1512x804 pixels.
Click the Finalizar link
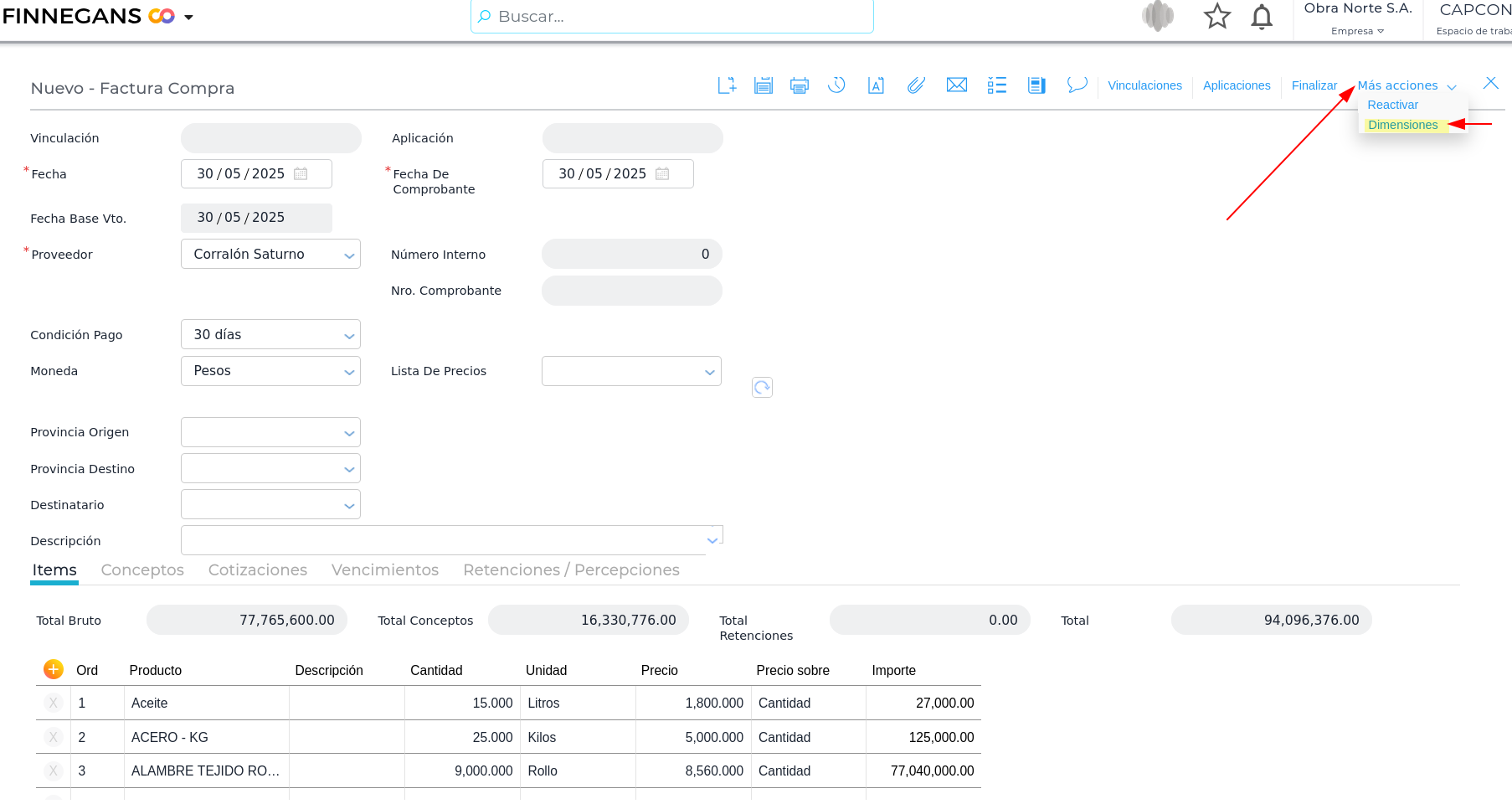click(1314, 85)
